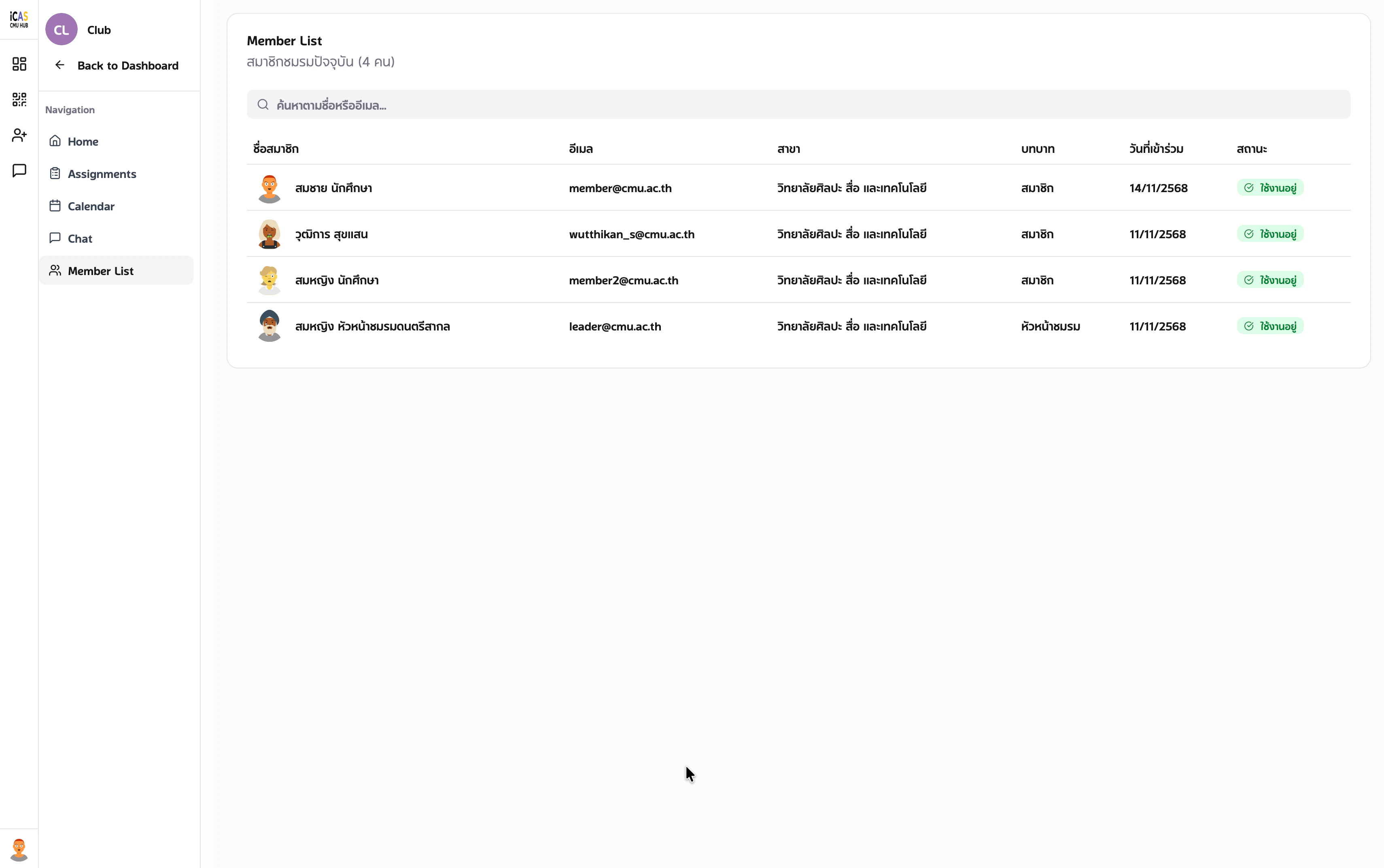Click ใช้งานอยู่ status in wutthikan_s row
The width and height of the screenshot is (1384, 868).
pos(1270,234)
